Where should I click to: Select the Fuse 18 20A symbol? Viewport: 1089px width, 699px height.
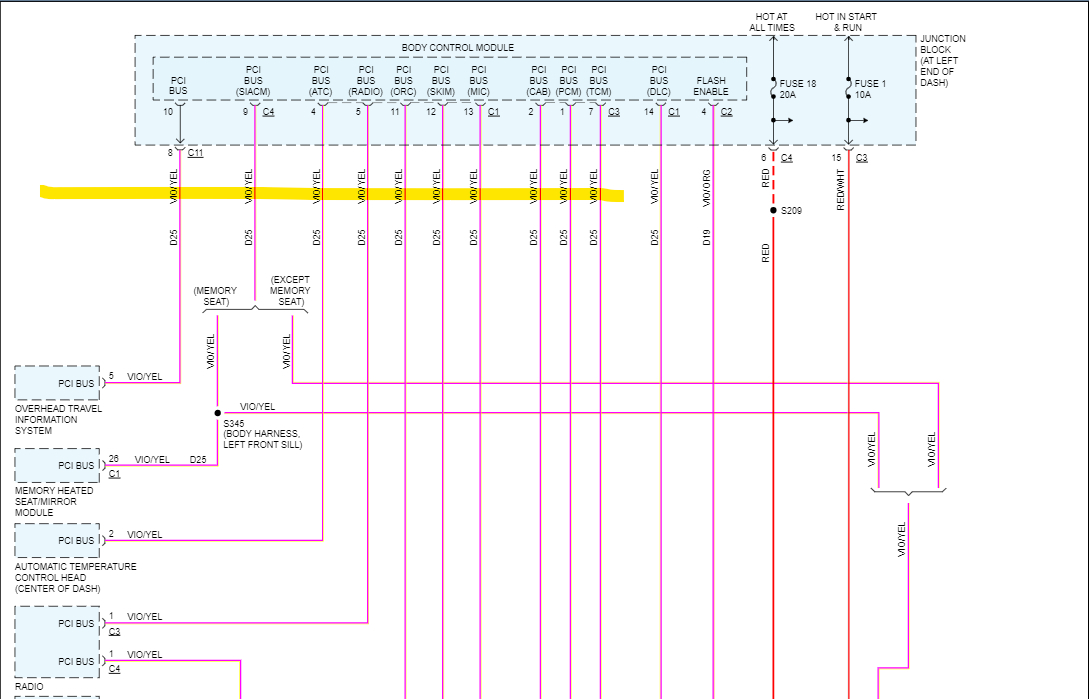point(773,89)
